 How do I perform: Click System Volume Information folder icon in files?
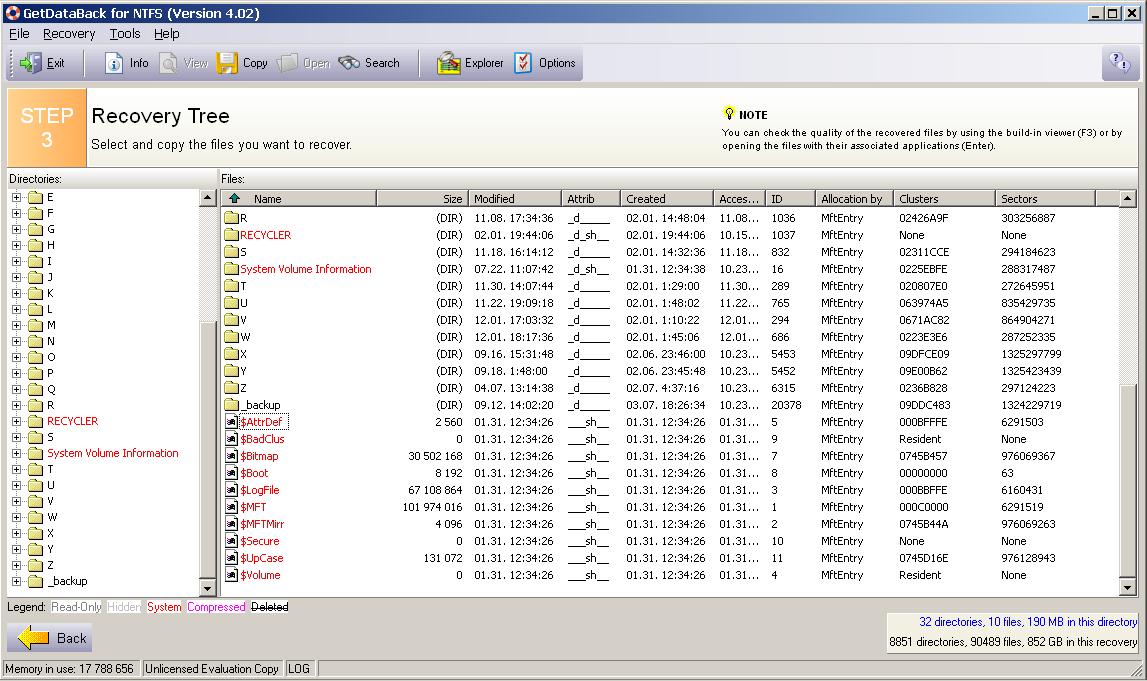point(232,268)
